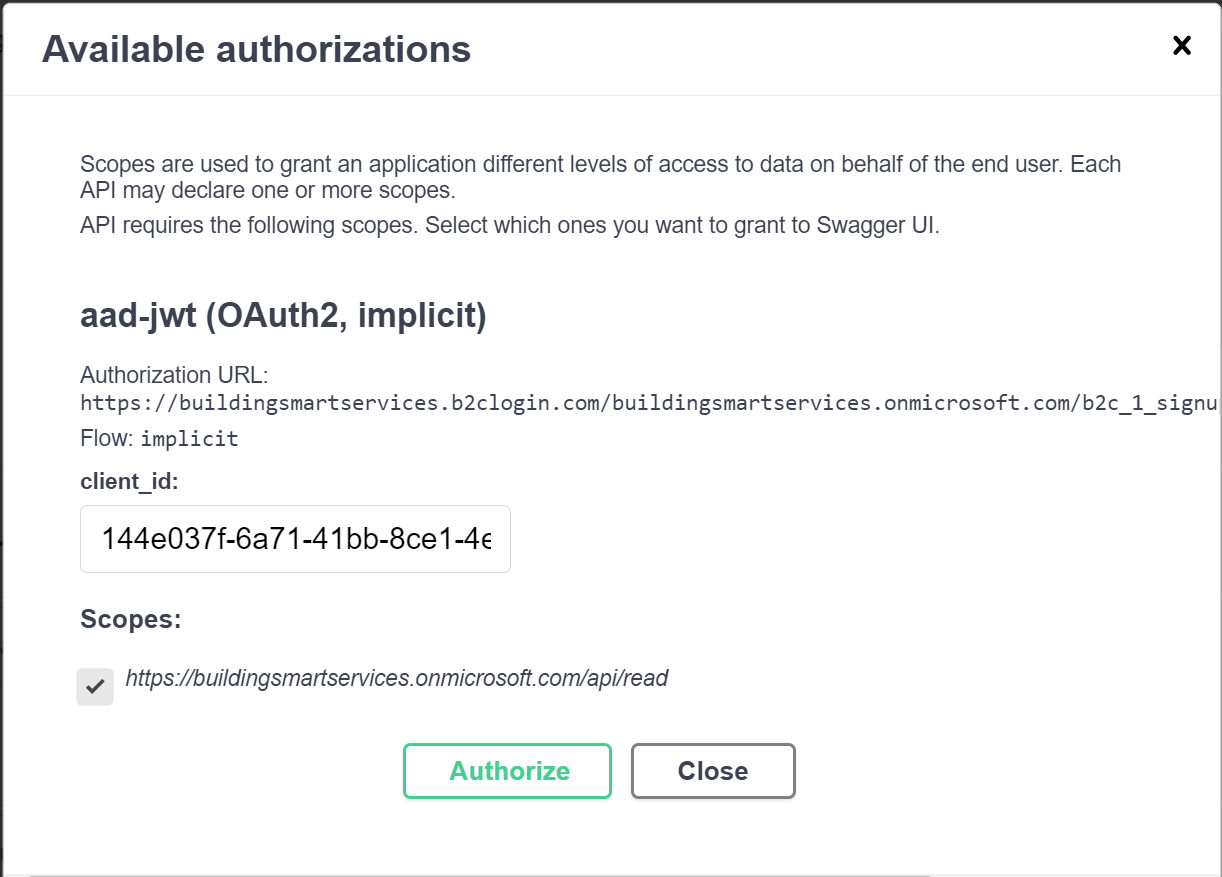Viewport: 1222px width, 877px height.
Task: Click the green Authorize action
Action: (x=507, y=771)
